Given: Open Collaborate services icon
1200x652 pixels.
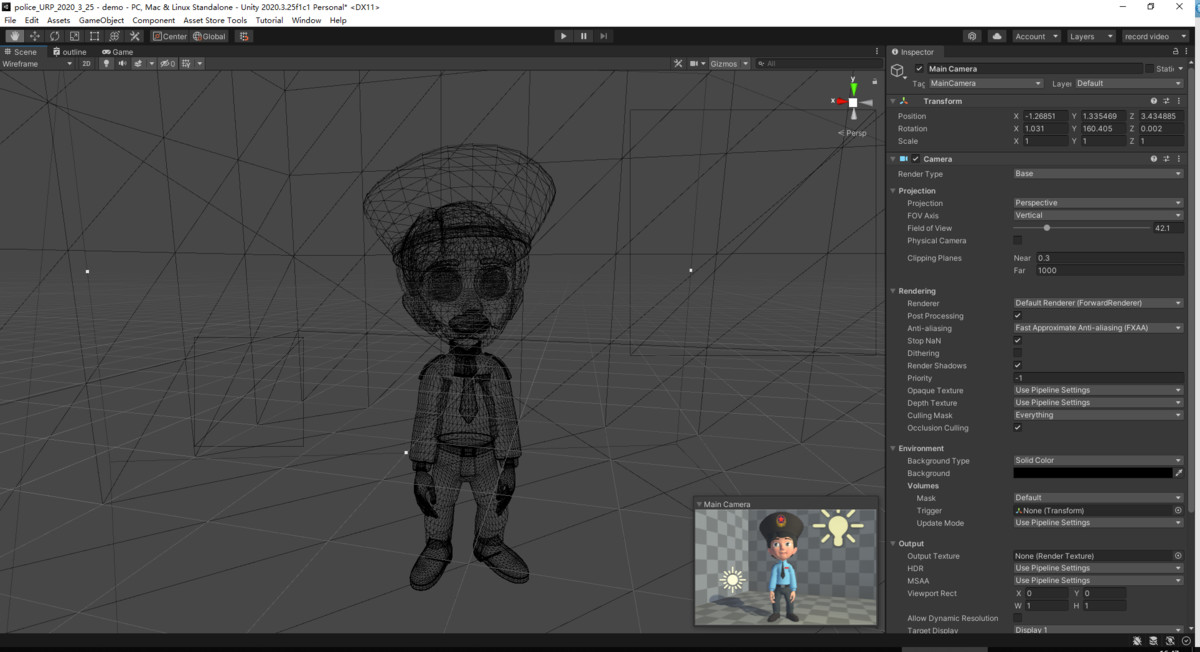Looking at the screenshot, I should click(972, 36).
